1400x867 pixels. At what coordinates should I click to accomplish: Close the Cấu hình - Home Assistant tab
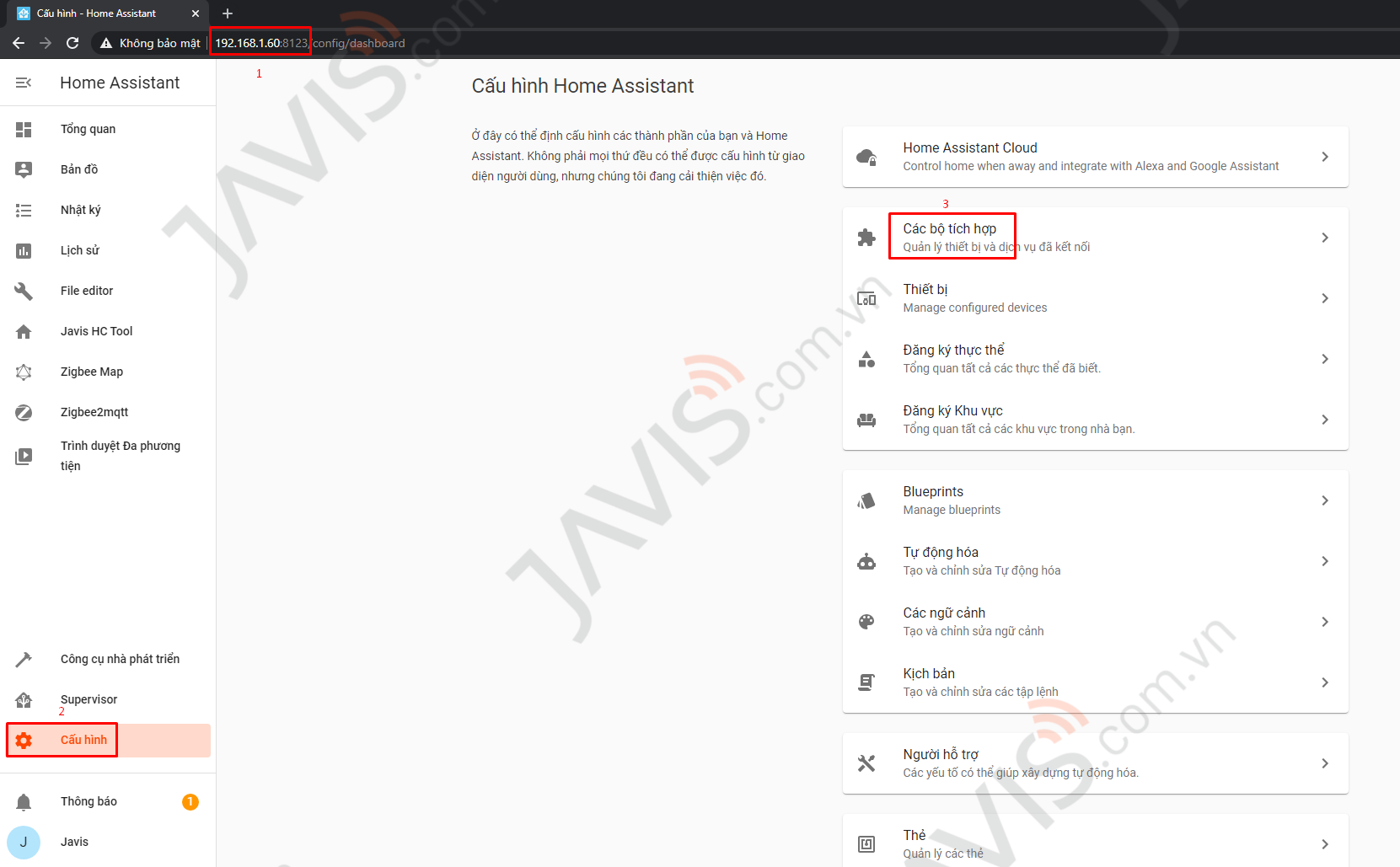coord(196,13)
